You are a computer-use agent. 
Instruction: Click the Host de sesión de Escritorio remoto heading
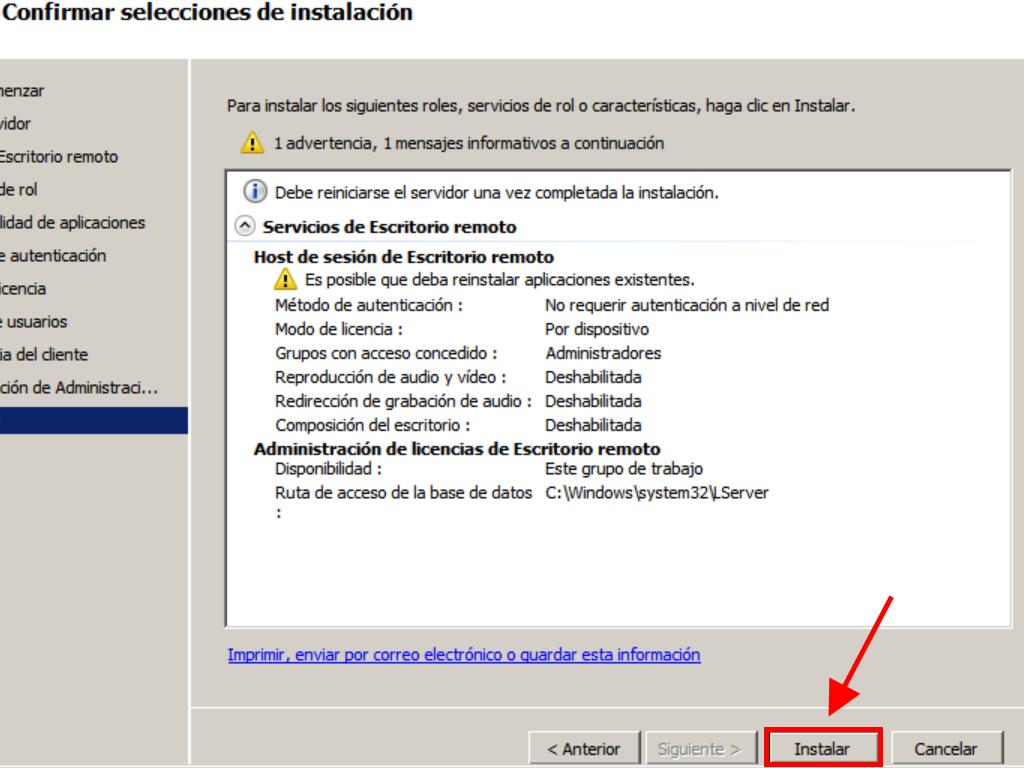[x=404, y=258]
